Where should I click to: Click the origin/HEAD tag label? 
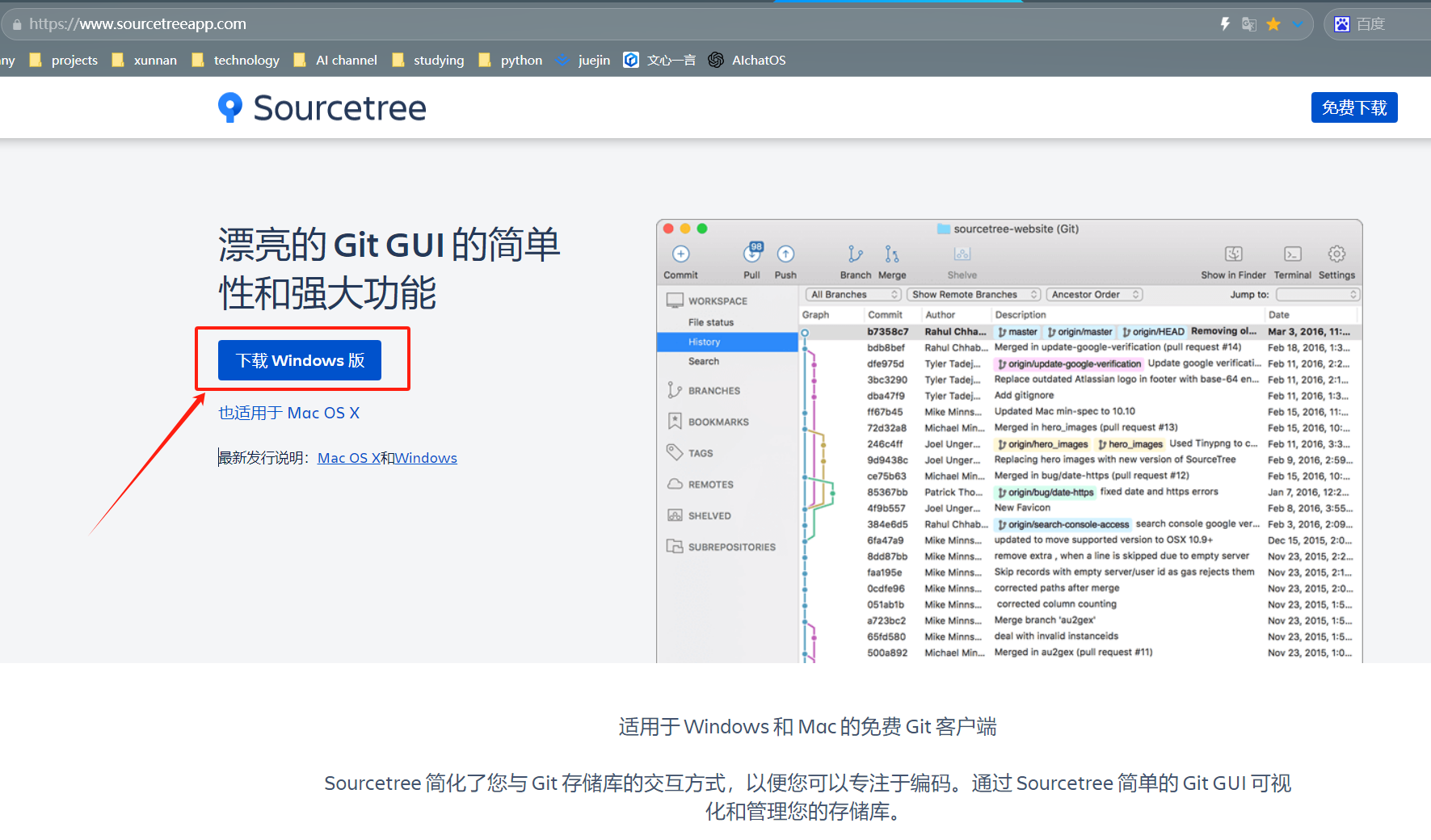pos(1153,332)
